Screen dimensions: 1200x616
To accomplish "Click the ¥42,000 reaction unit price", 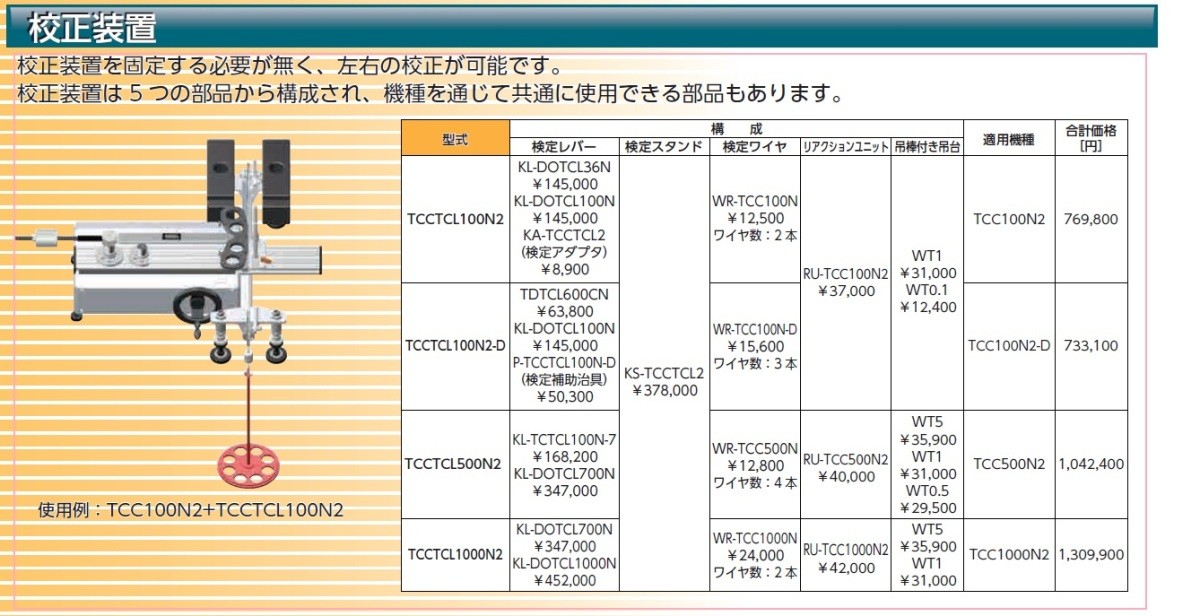I will coord(846,567).
